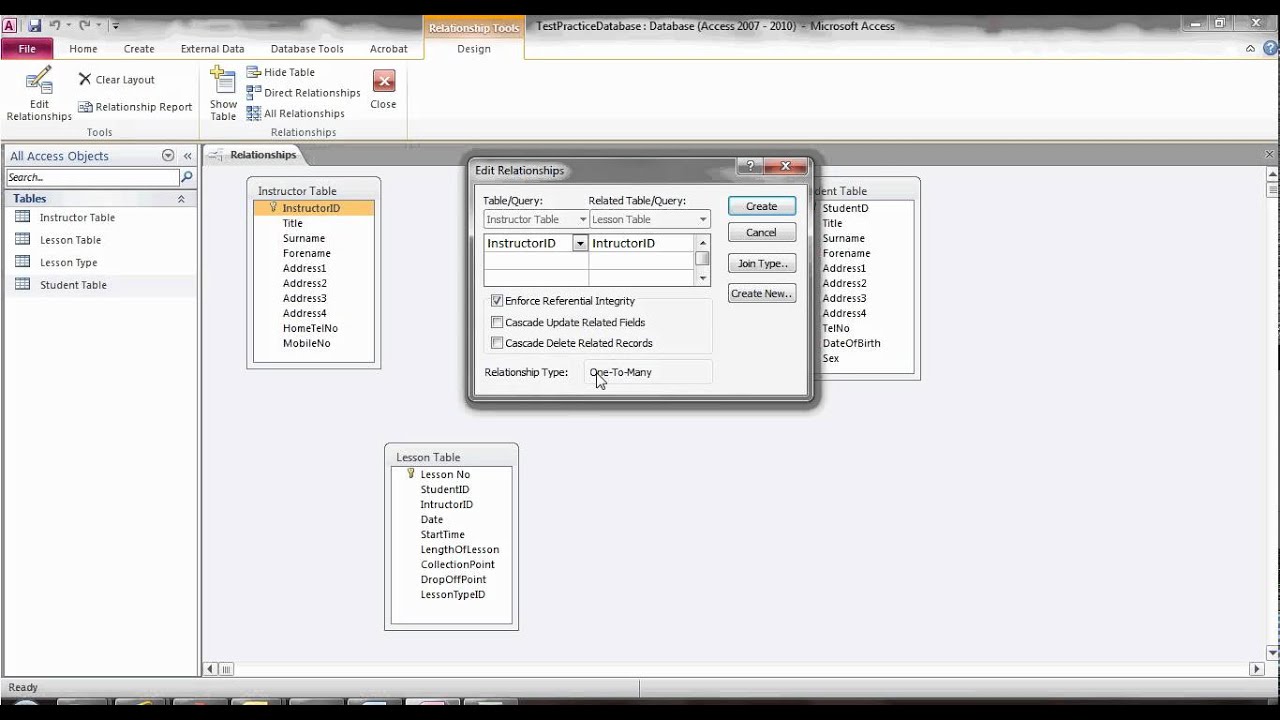This screenshot has width=1280, height=720.
Task: Open the Table/Query Instructor Table combo box
Action: [x=536, y=219]
